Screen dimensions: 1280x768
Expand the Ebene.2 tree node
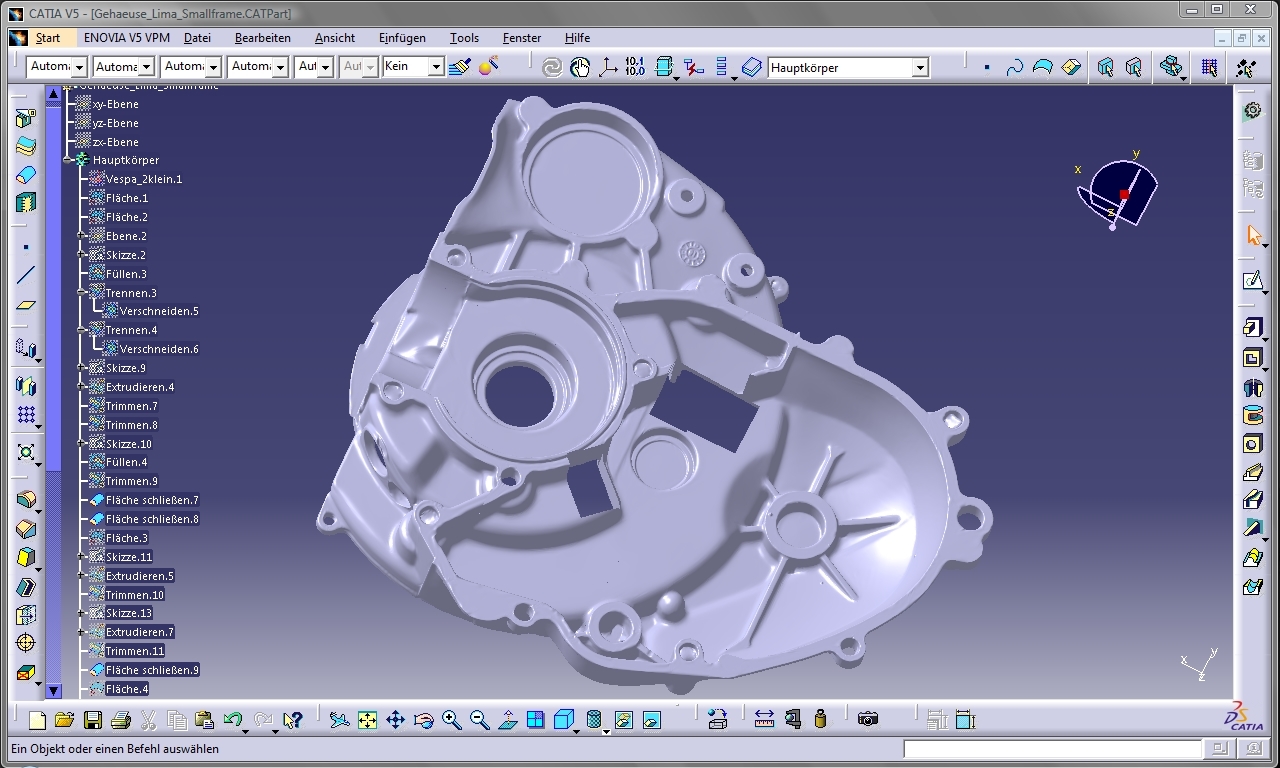(x=81, y=236)
